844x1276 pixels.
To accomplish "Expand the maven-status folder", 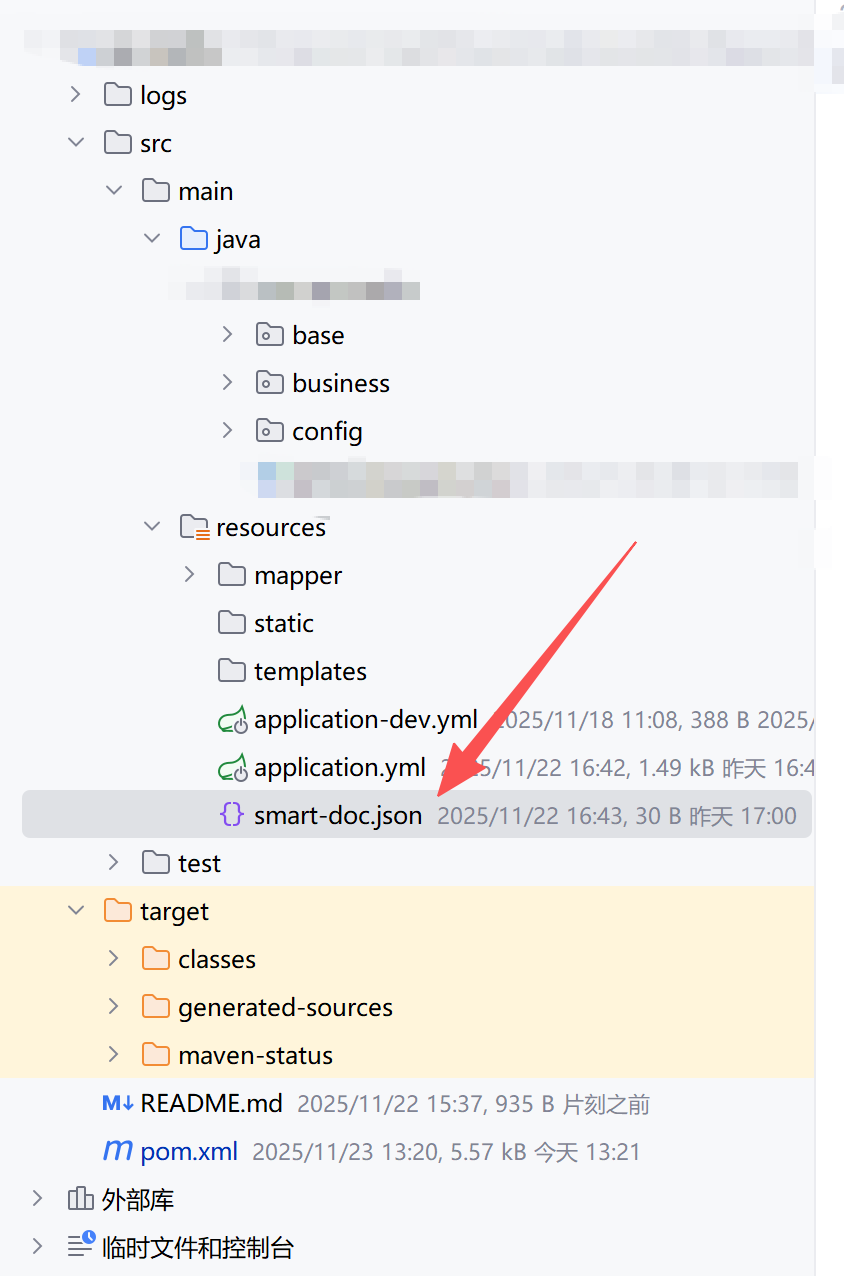I will (x=114, y=1055).
